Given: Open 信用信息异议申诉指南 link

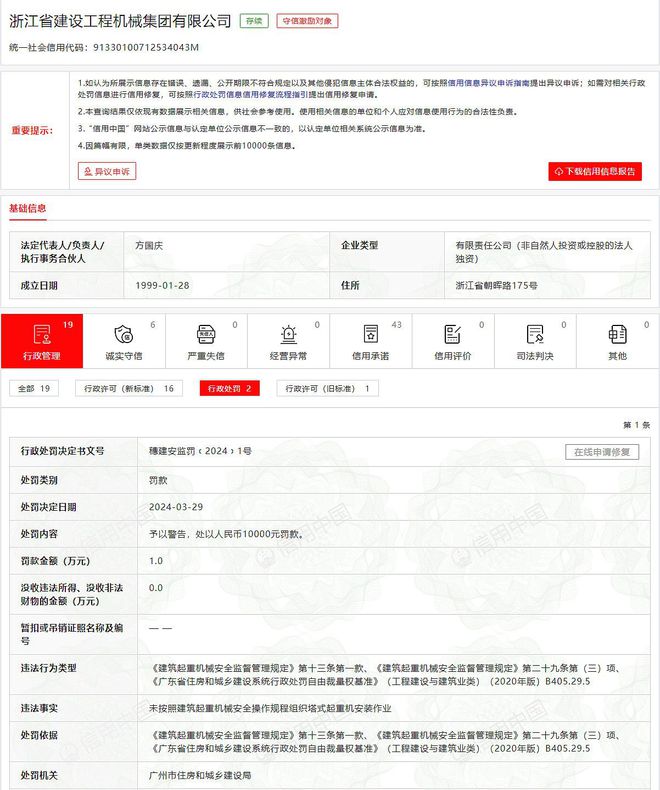Looking at the screenshot, I should click(x=488, y=83).
